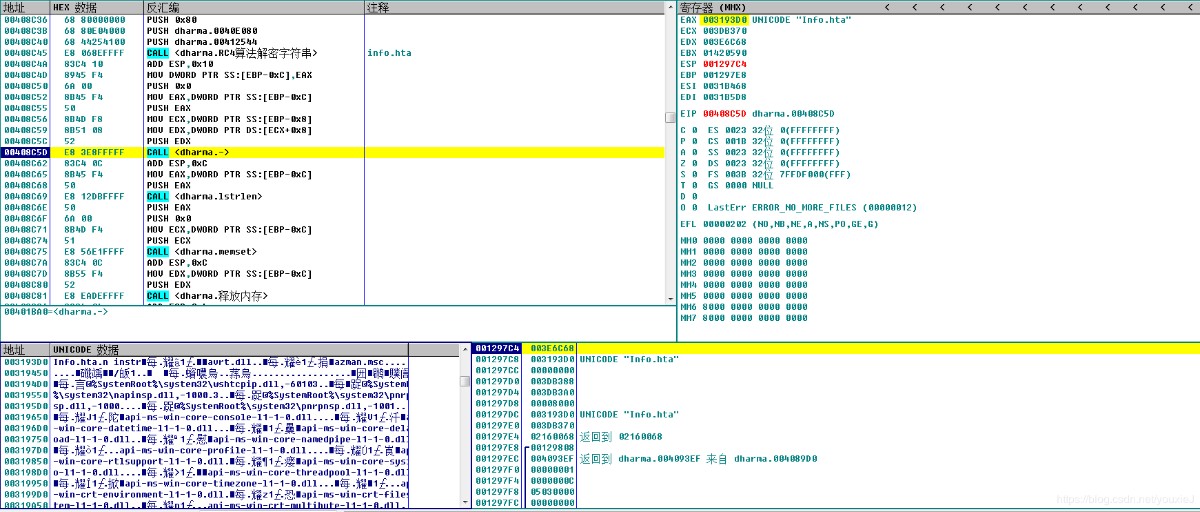Viewport: 1200px width, 512px height.
Task: Click the scroll-up arrow of disassembly scrollbar
Action: [671, 7]
